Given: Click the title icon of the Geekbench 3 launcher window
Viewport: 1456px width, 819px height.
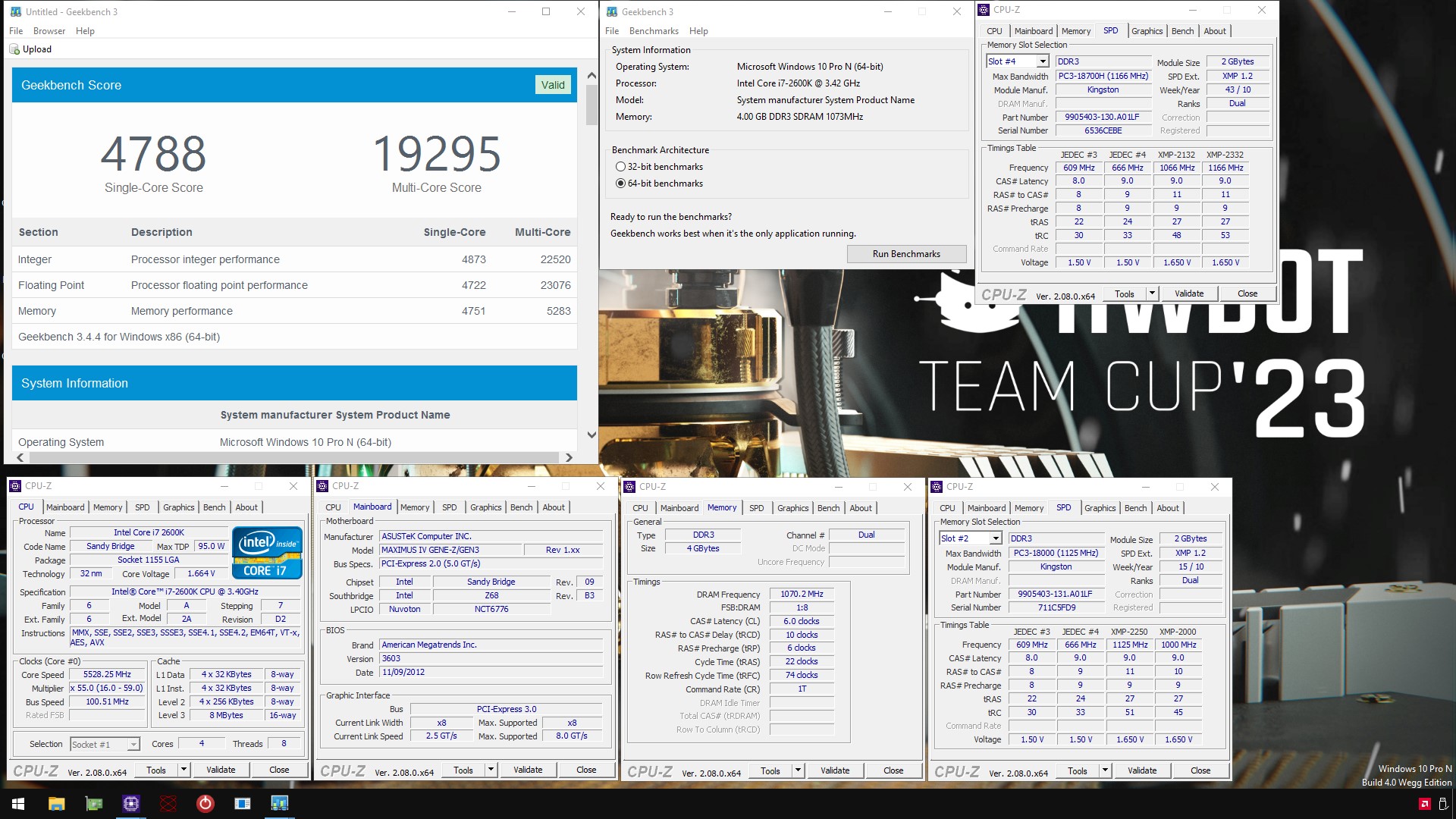Looking at the screenshot, I should tap(613, 11).
